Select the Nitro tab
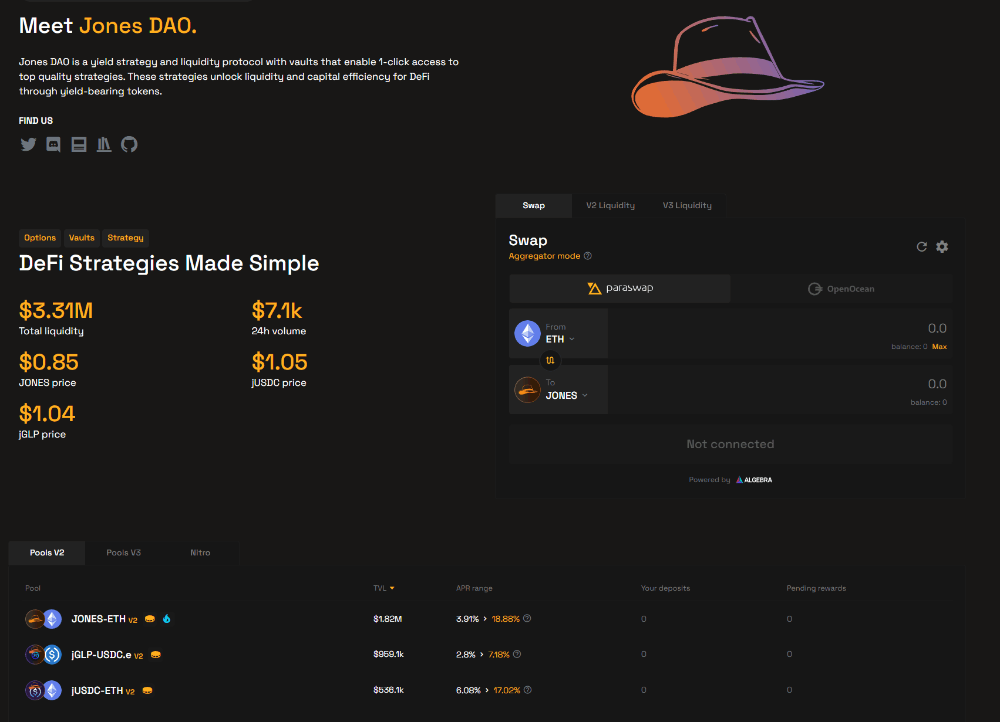This screenshot has height=722, width=1000. click(x=200, y=552)
